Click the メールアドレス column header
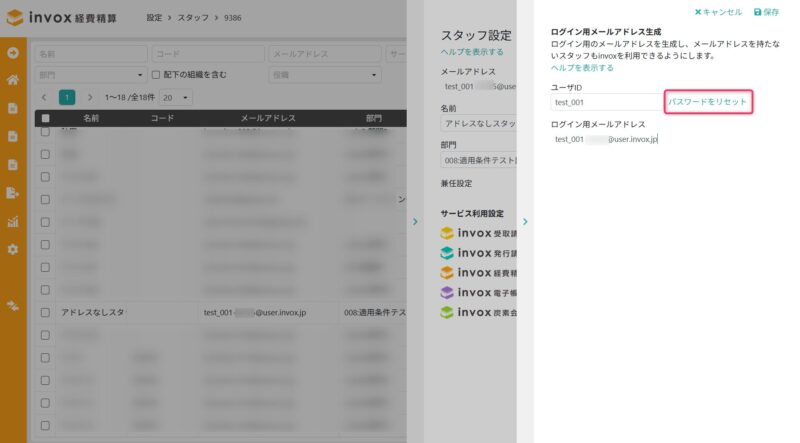The image size is (800, 443). click(268, 118)
